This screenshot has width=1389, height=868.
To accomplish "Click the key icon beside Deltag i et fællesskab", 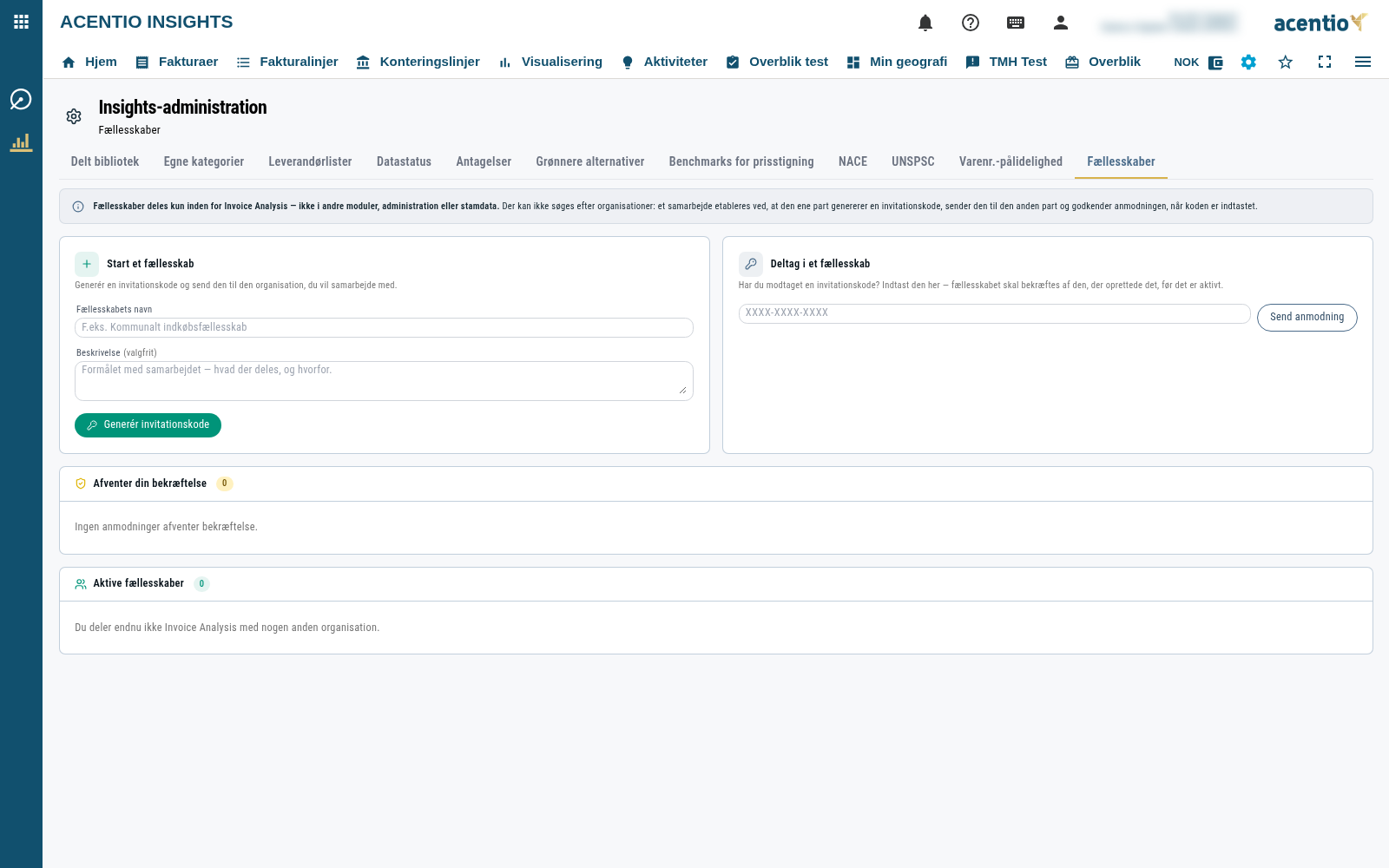I will (751, 264).
